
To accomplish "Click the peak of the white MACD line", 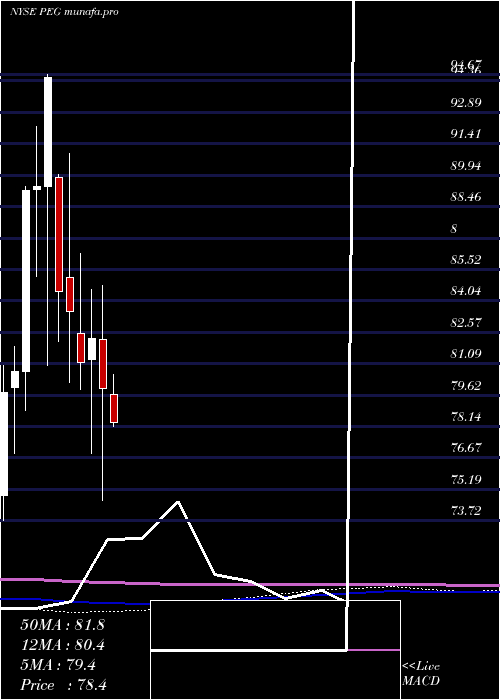I will click(x=178, y=502).
